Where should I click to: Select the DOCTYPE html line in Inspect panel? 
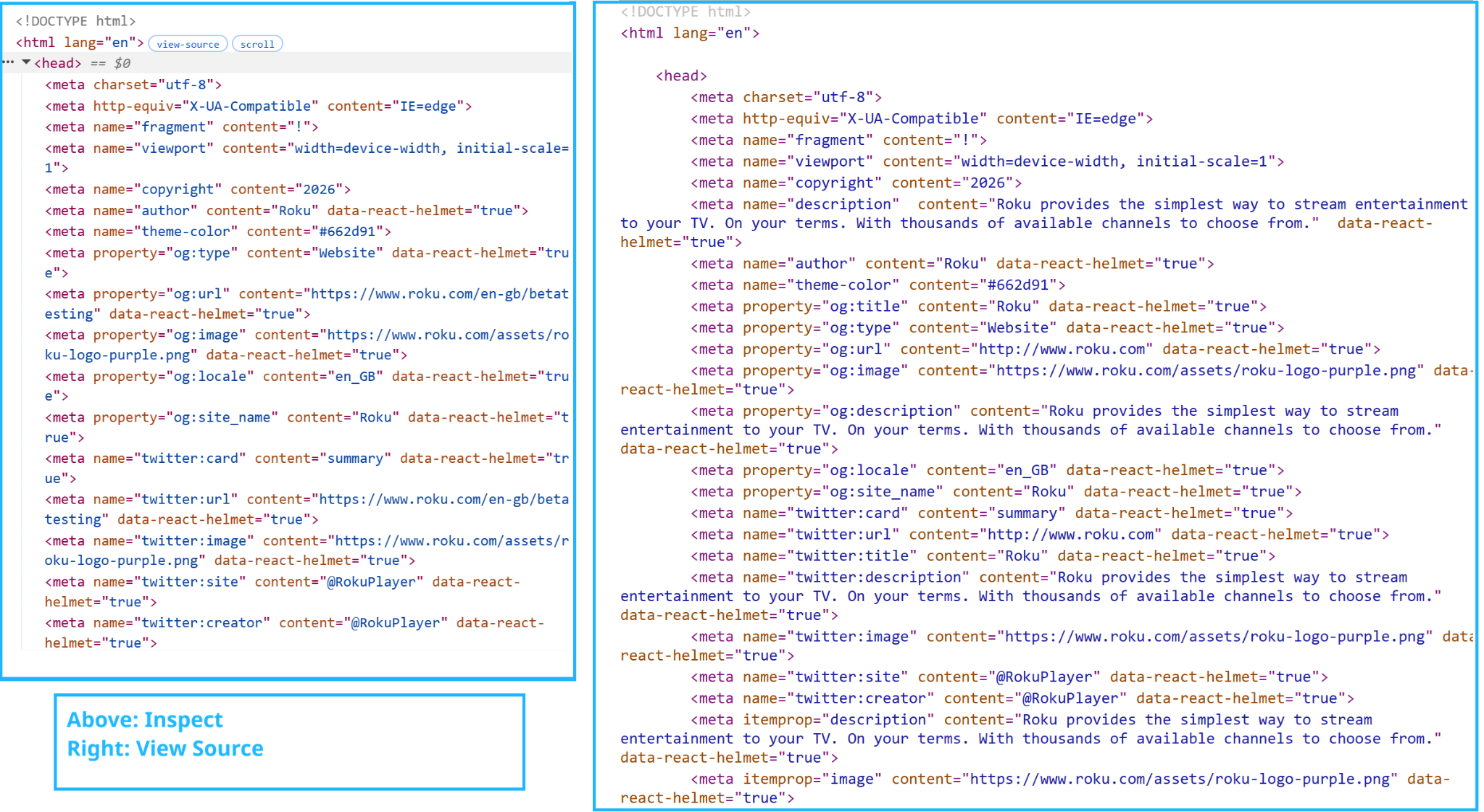[x=75, y=21]
